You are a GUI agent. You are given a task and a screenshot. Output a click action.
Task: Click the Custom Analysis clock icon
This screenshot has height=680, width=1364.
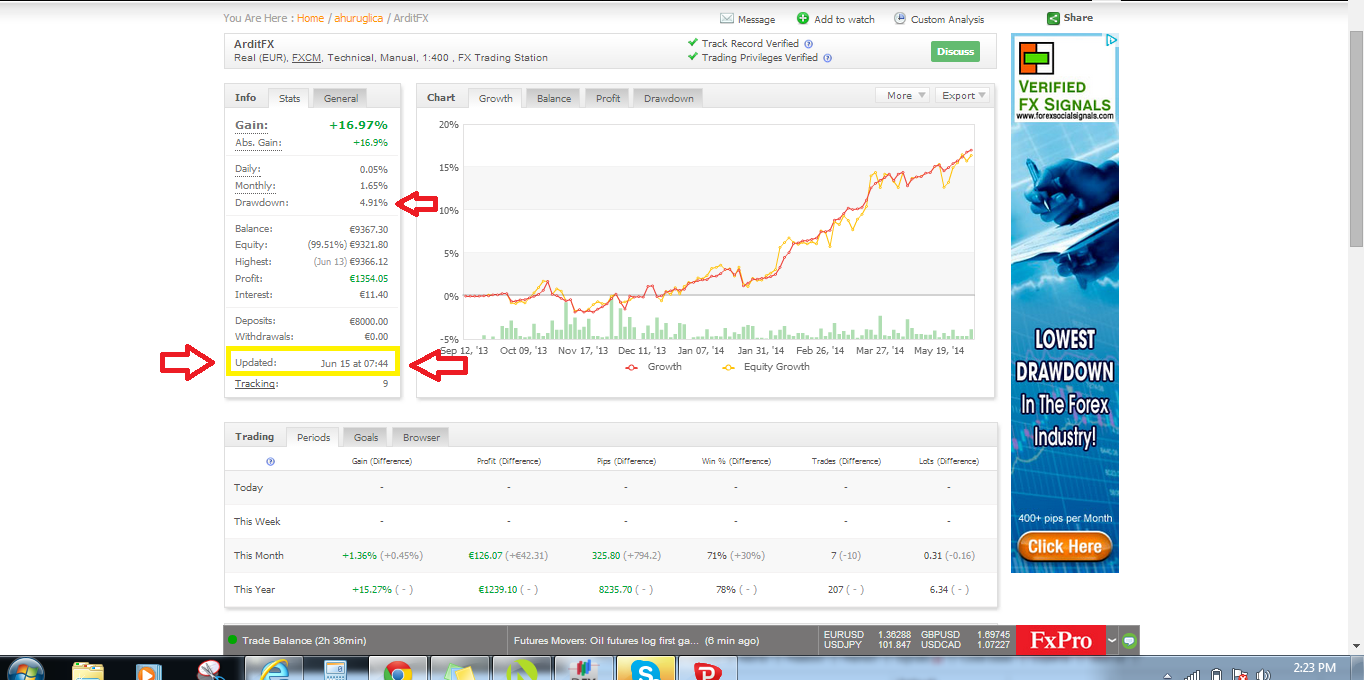[900, 18]
